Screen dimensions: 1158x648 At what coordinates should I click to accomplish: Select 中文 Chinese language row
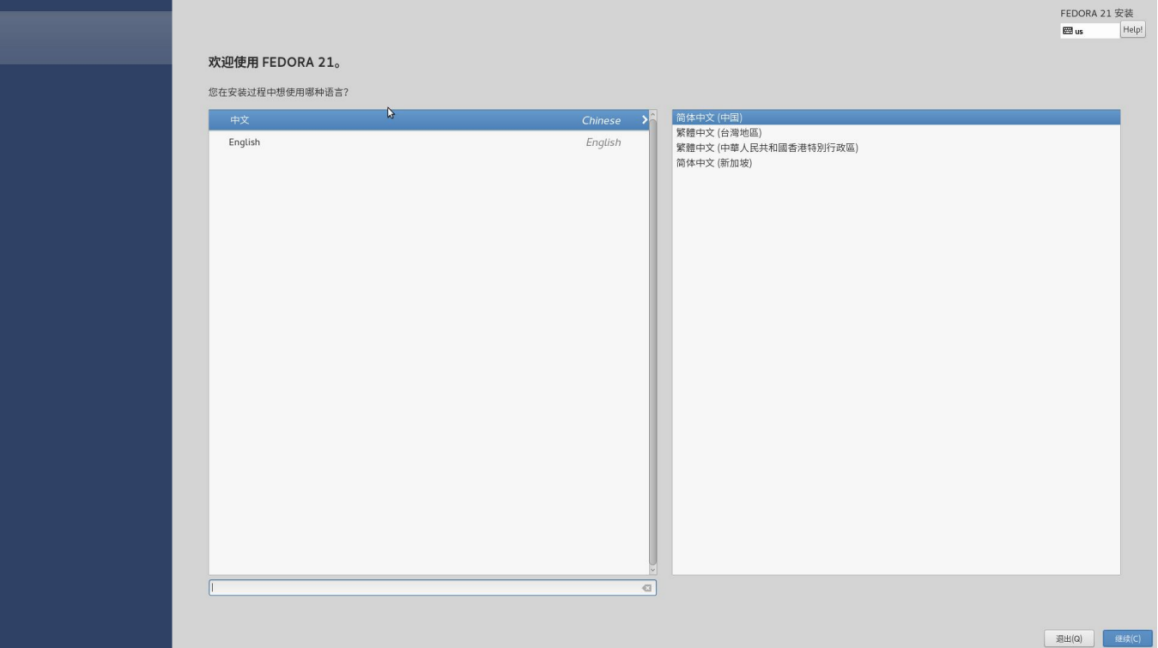point(428,120)
